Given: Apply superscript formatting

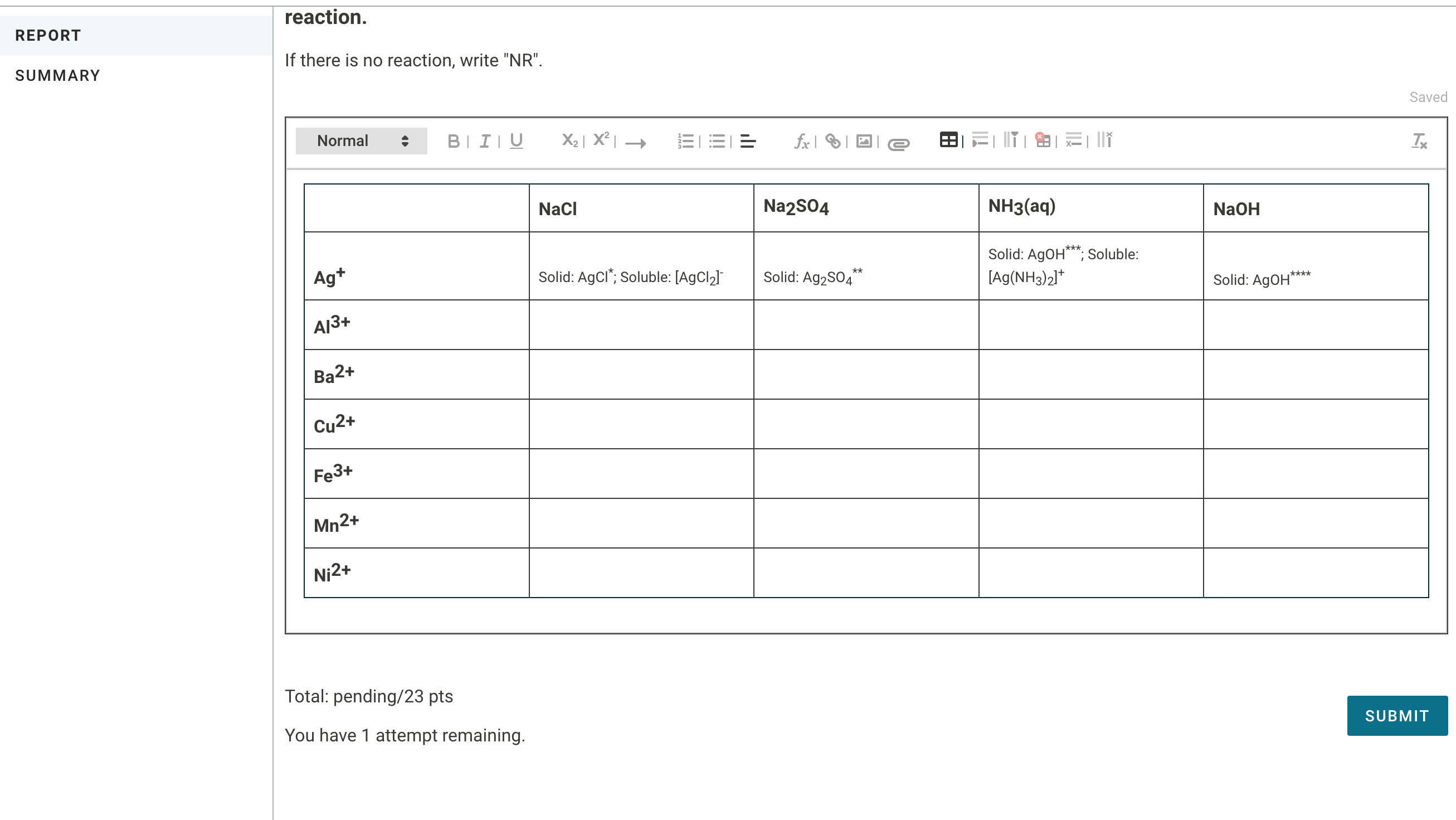Looking at the screenshot, I should (x=601, y=140).
